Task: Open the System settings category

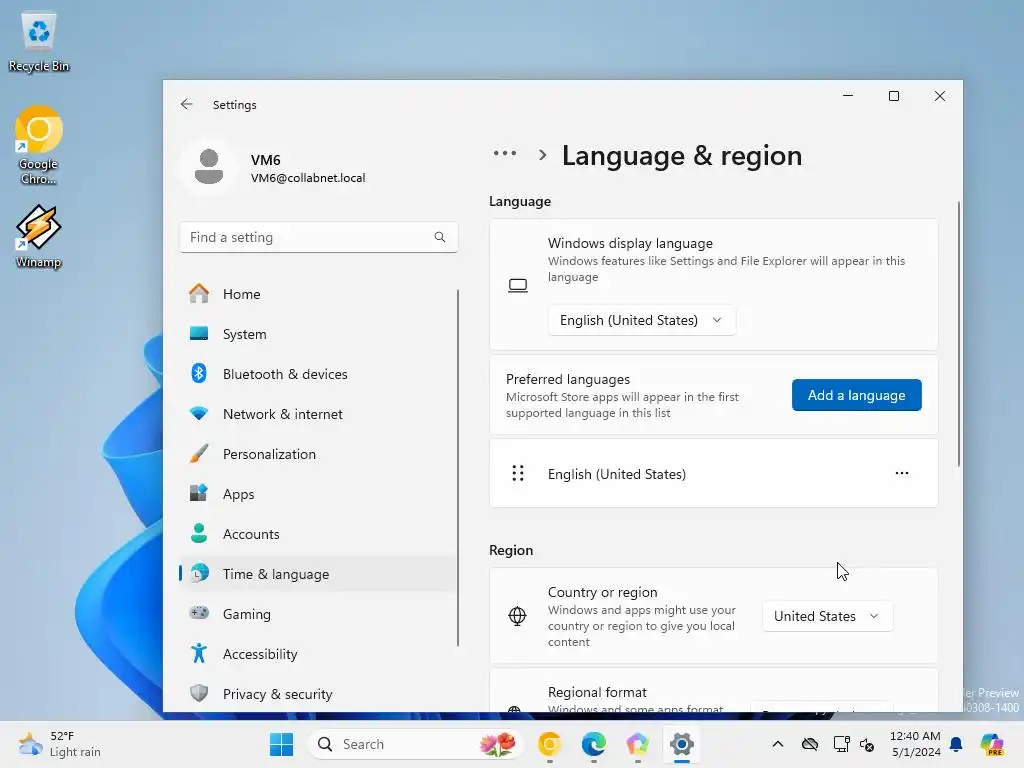Action: [x=318, y=334]
